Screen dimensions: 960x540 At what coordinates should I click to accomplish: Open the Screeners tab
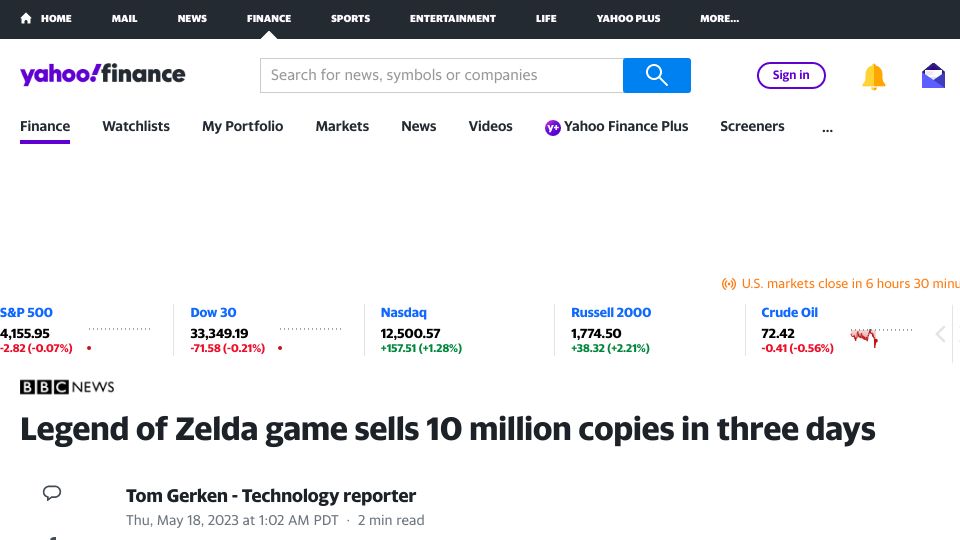click(x=752, y=126)
